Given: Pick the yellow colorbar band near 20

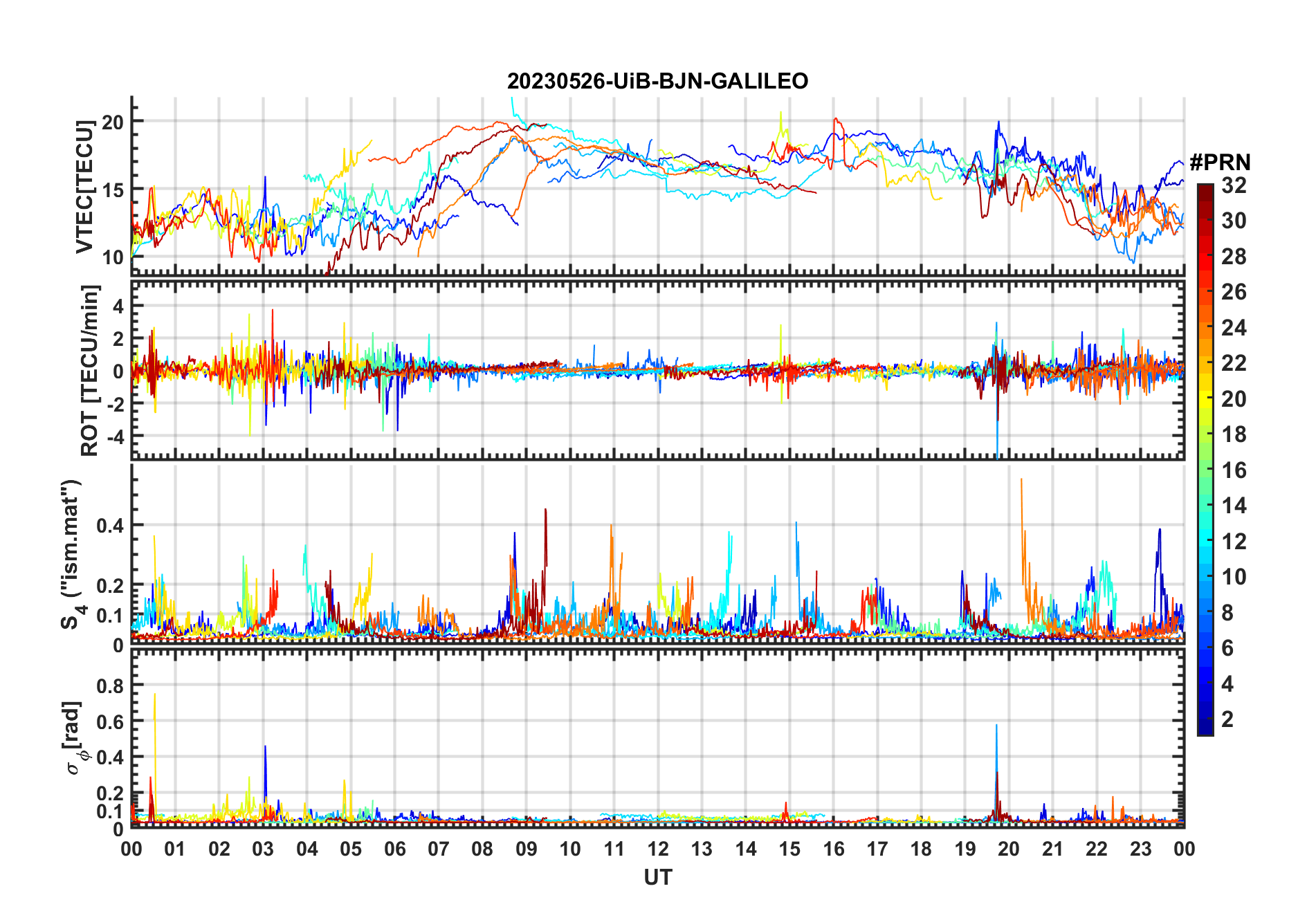Looking at the screenshot, I should point(1205,398).
